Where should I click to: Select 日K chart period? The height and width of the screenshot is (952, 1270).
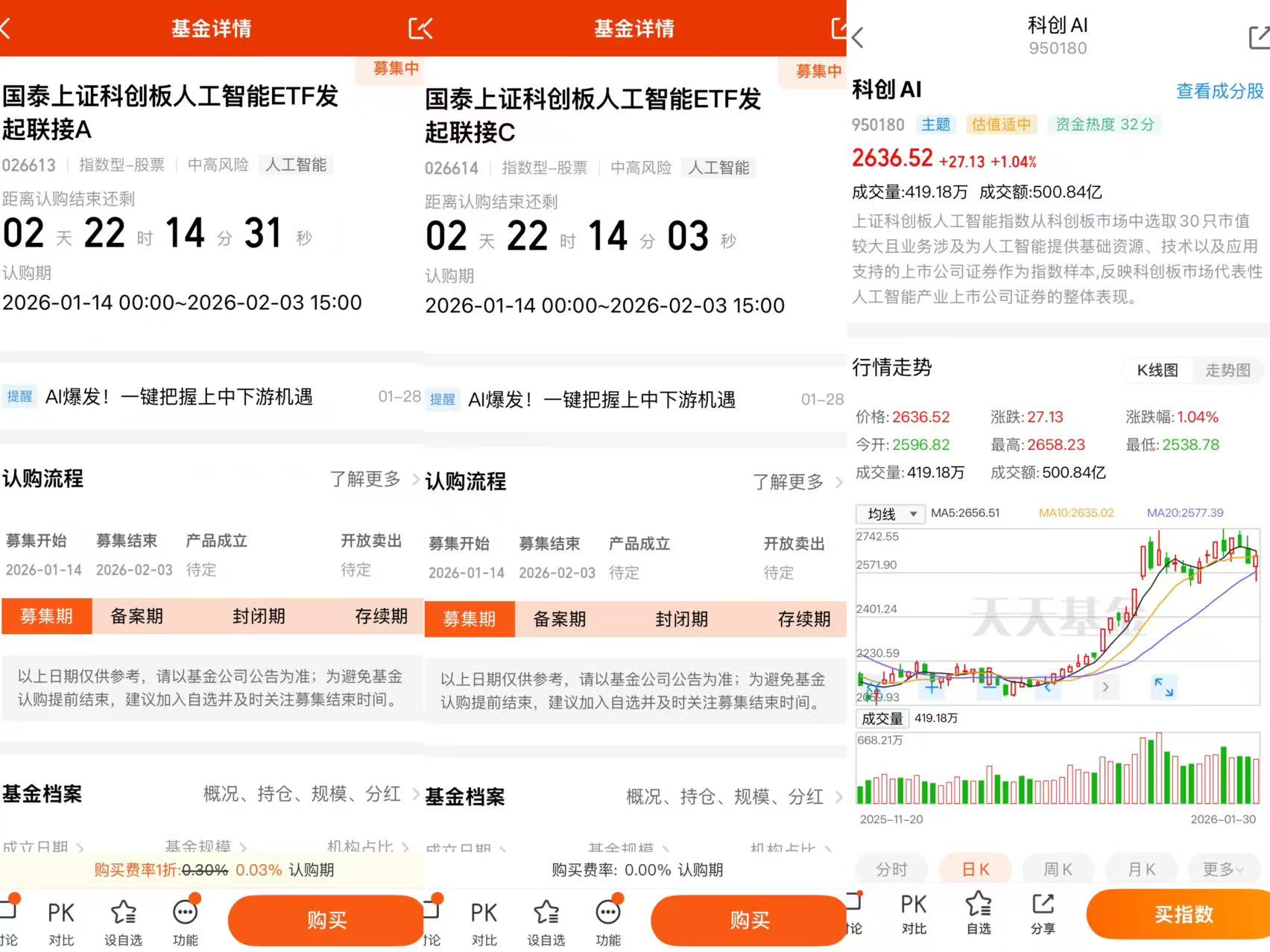976,869
